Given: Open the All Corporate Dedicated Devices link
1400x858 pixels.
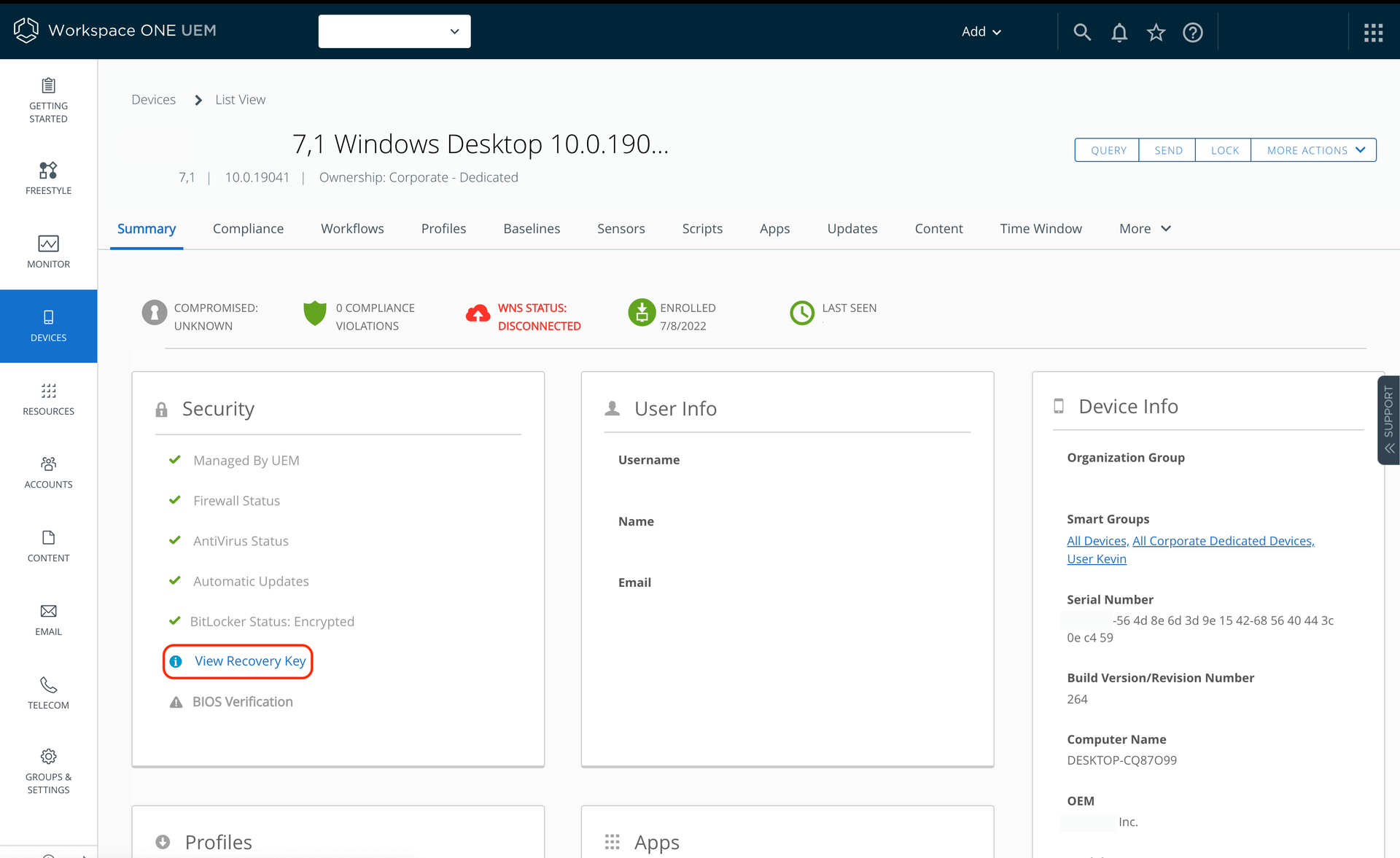Looking at the screenshot, I should pos(1223,541).
